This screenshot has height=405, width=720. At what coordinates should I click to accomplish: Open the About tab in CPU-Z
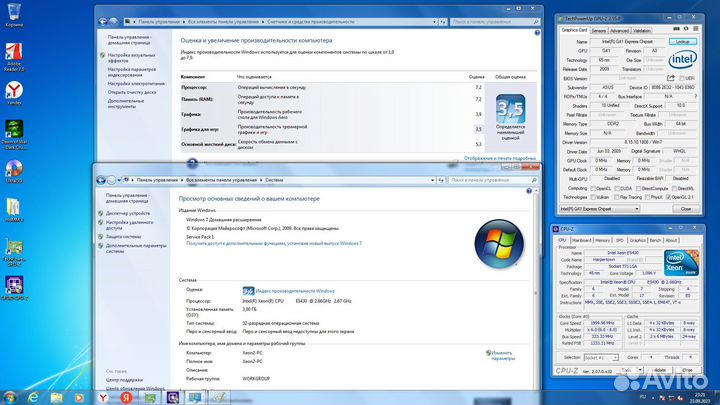pyautogui.click(x=671, y=240)
